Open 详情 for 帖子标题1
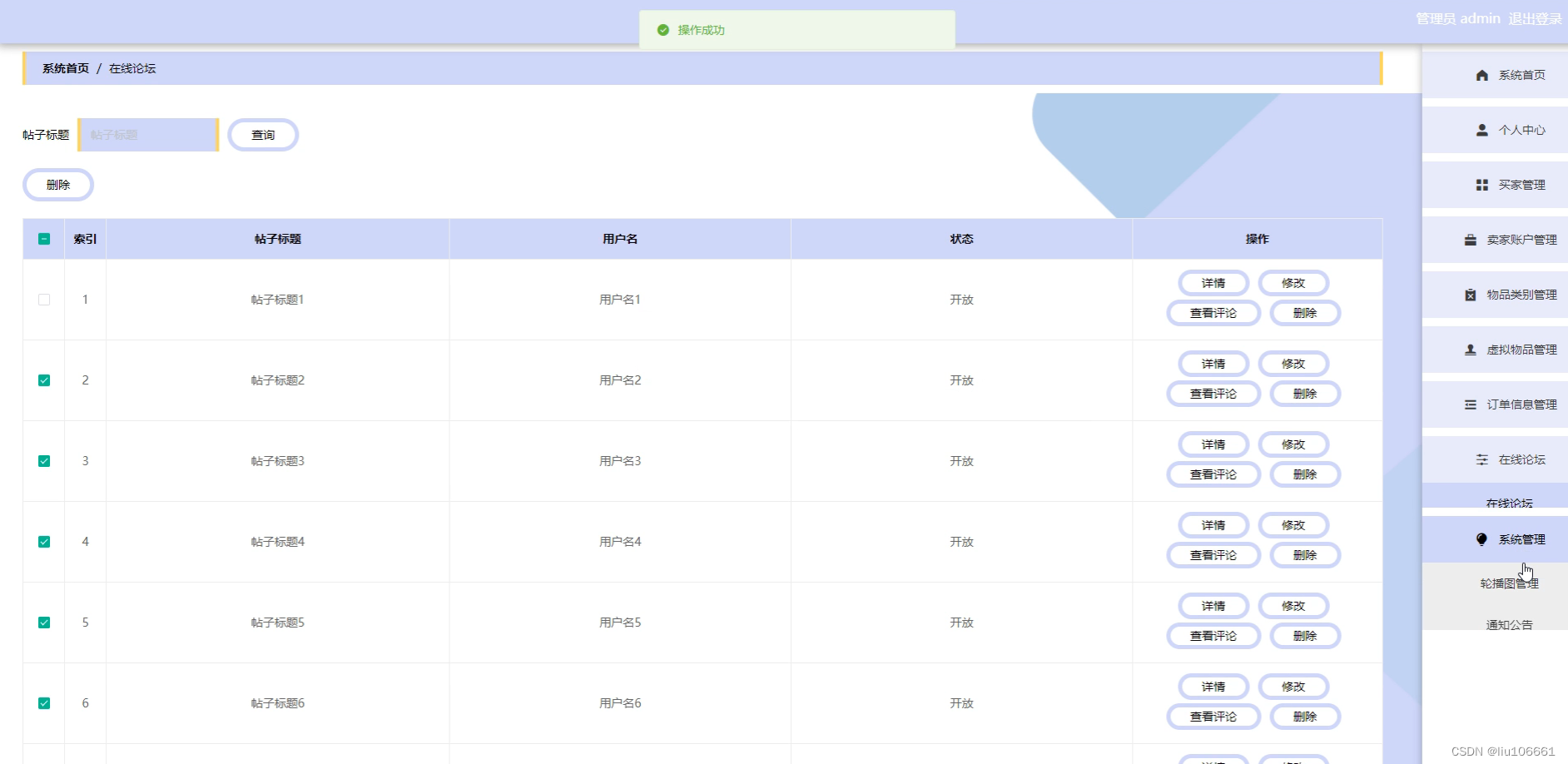The width and height of the screenshot is (1568, 764). click(x=1213, y=283)
